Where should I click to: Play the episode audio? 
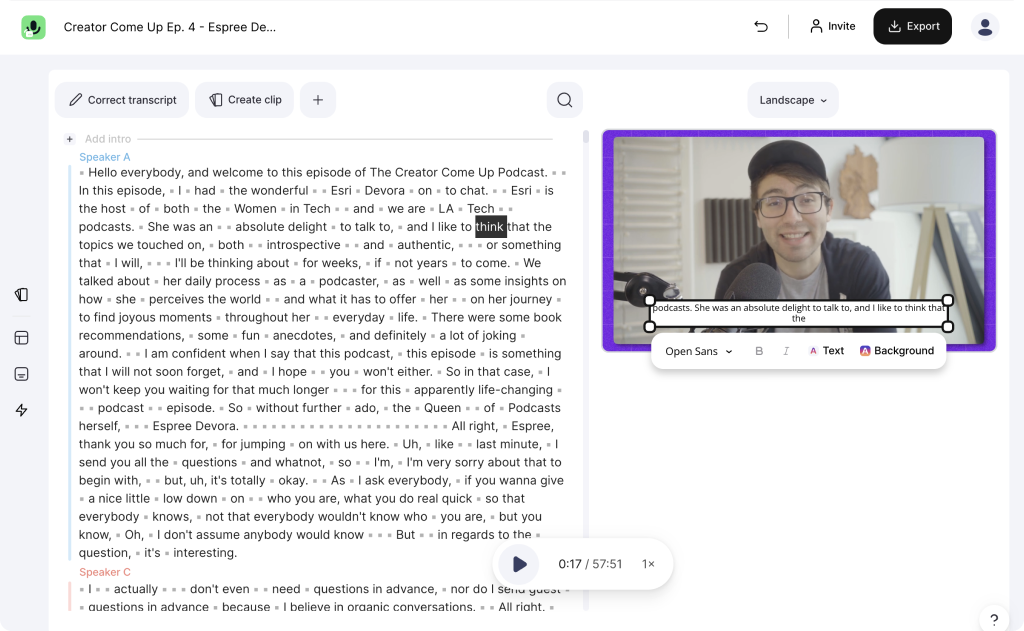[x=519, y=564]
